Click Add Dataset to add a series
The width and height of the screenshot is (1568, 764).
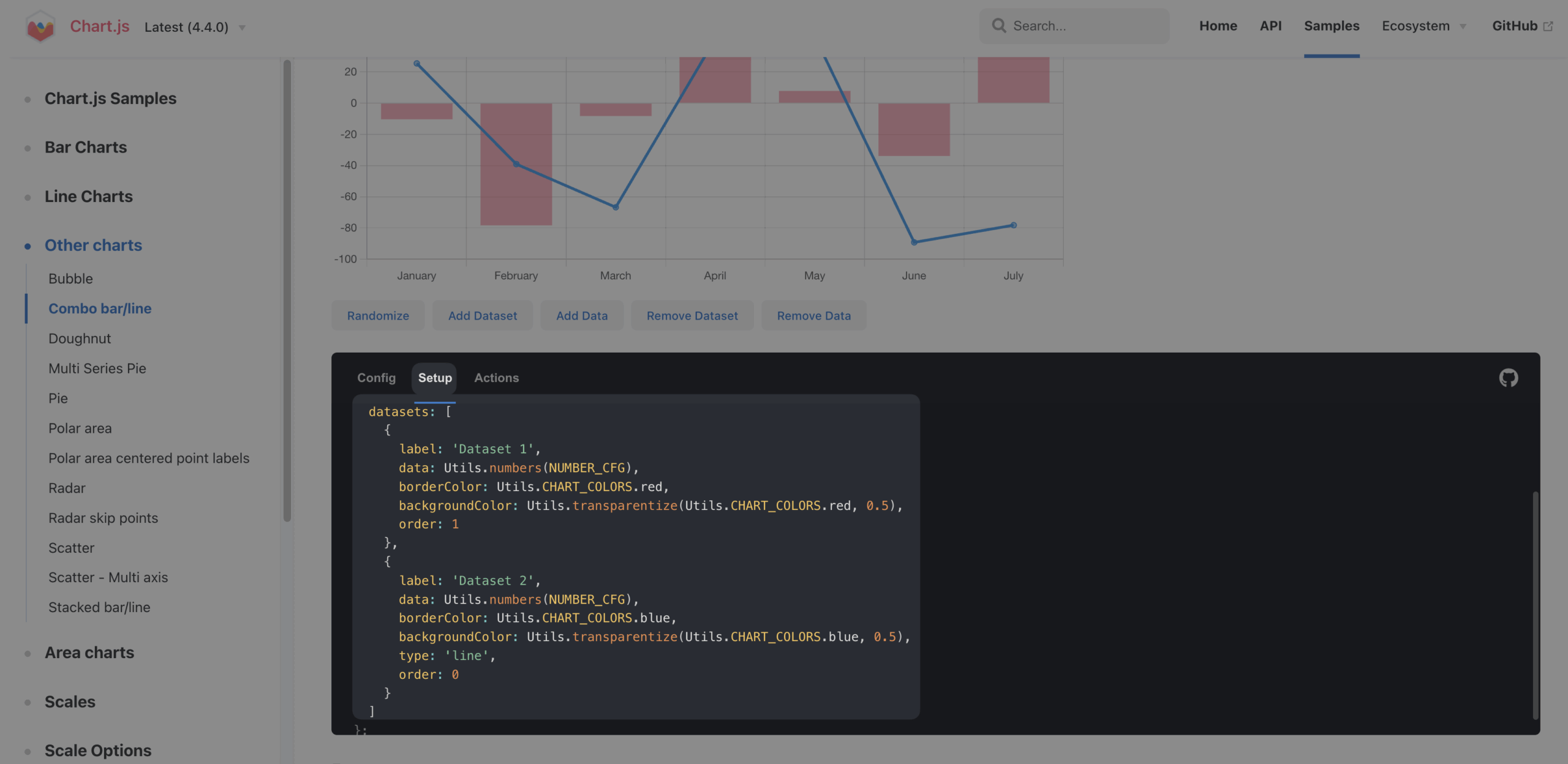(x=482, y=315)
